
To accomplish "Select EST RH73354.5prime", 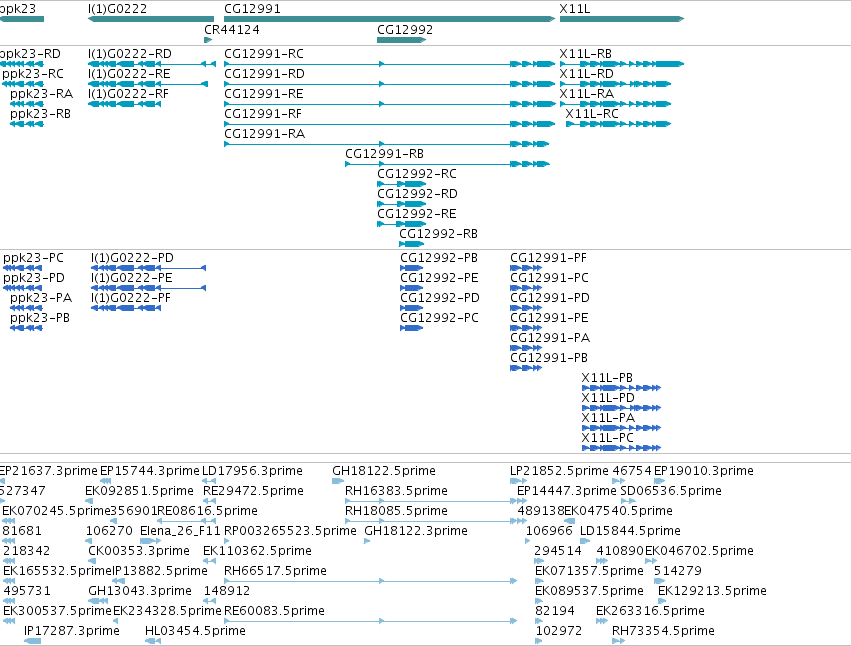I will [619, 642].
